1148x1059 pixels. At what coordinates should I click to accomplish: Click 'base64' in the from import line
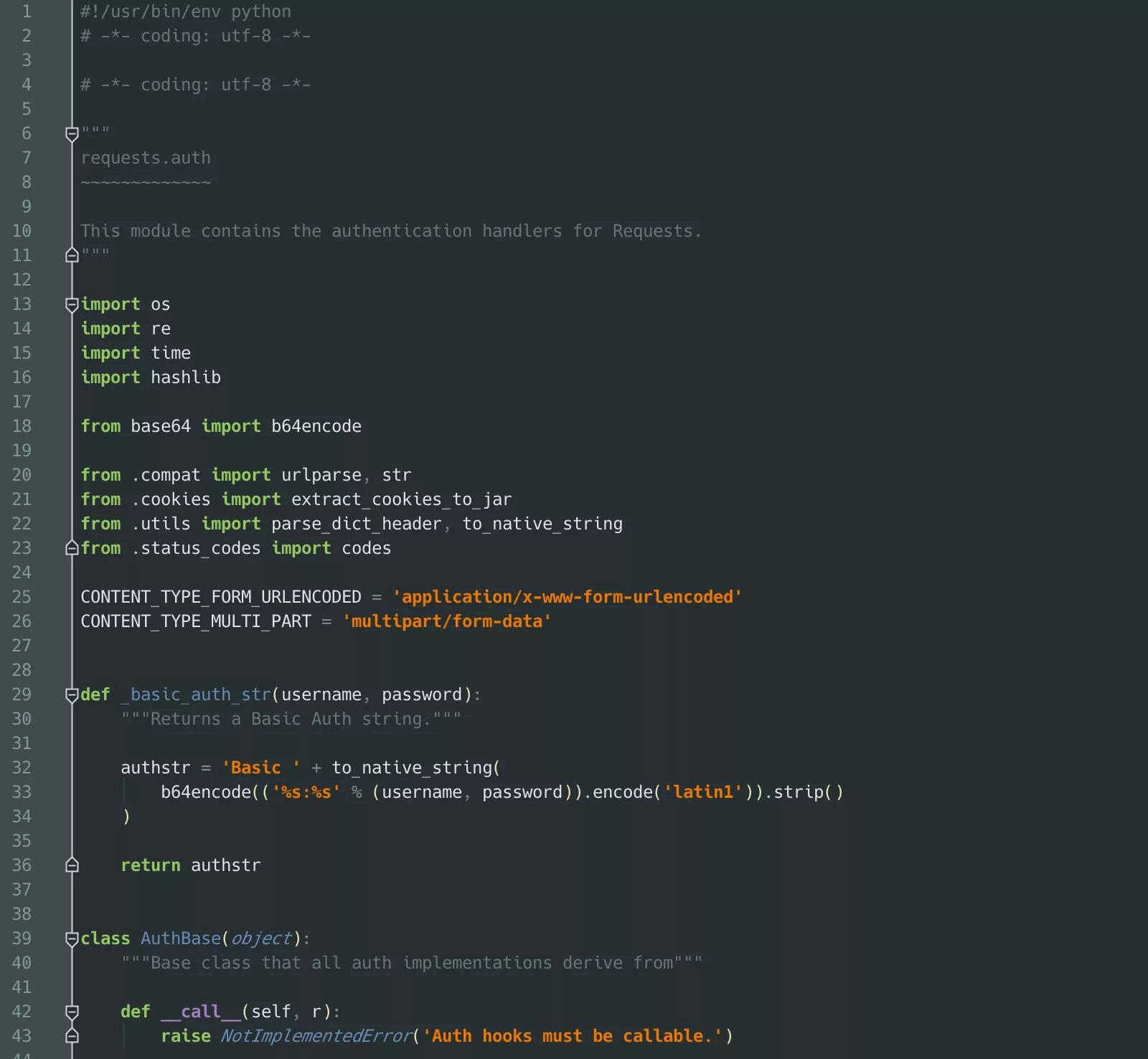[161, 426]
